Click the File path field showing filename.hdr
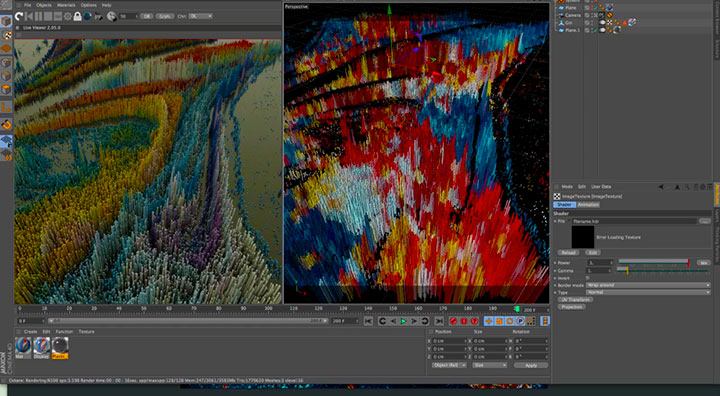This screenshot has height=396, width=720. [x=634, y=221]
